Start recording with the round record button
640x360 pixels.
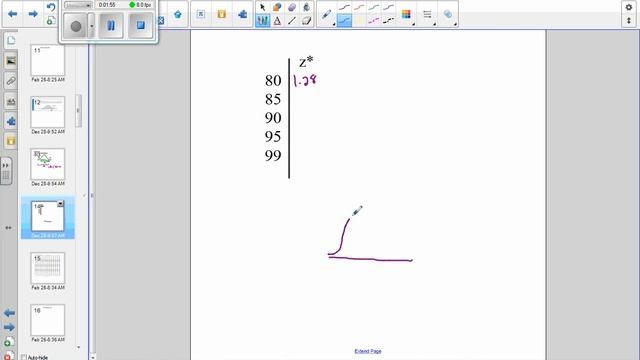[76, 26]
